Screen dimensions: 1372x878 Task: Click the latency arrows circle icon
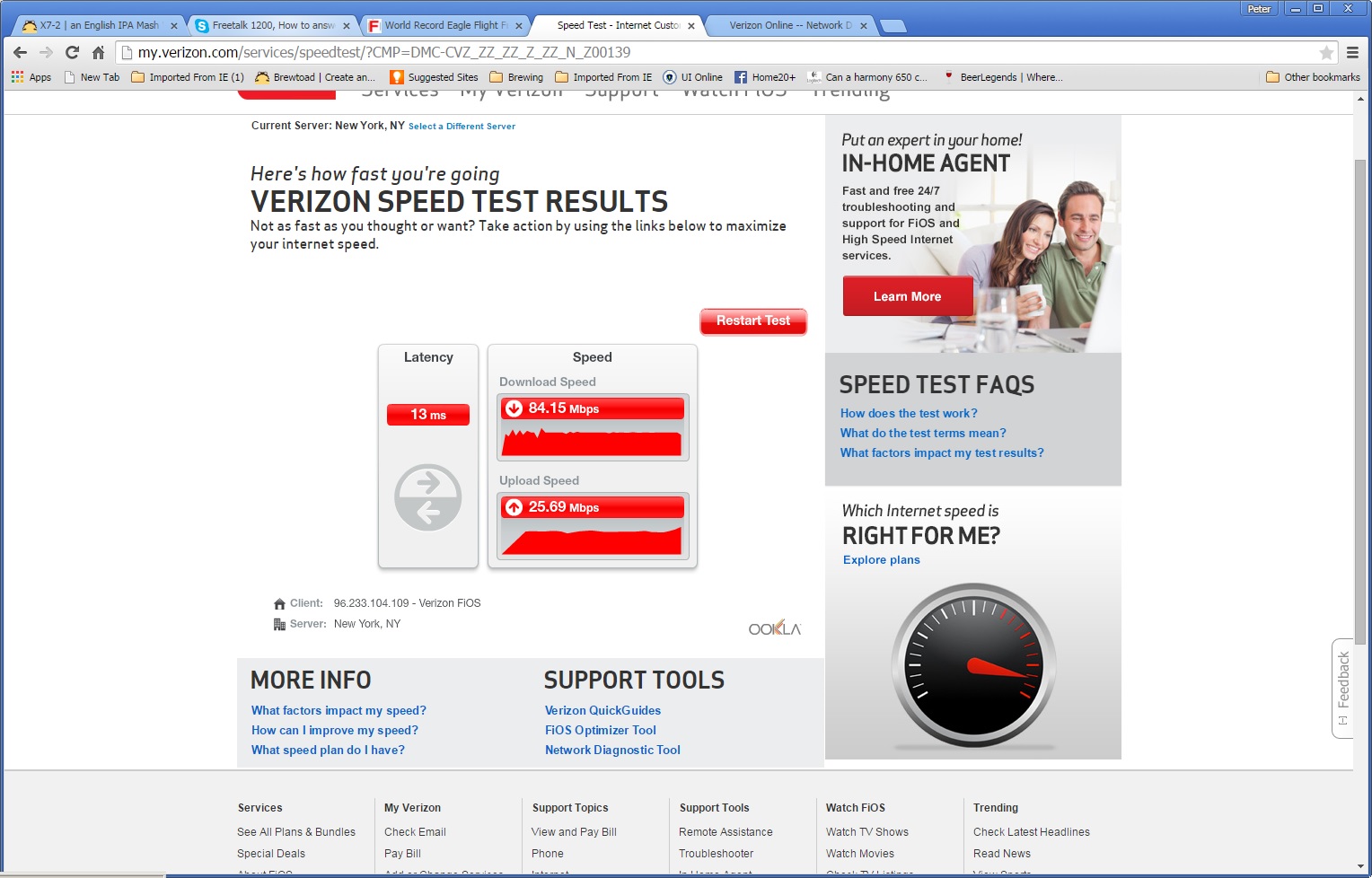(x=428, y=497)
